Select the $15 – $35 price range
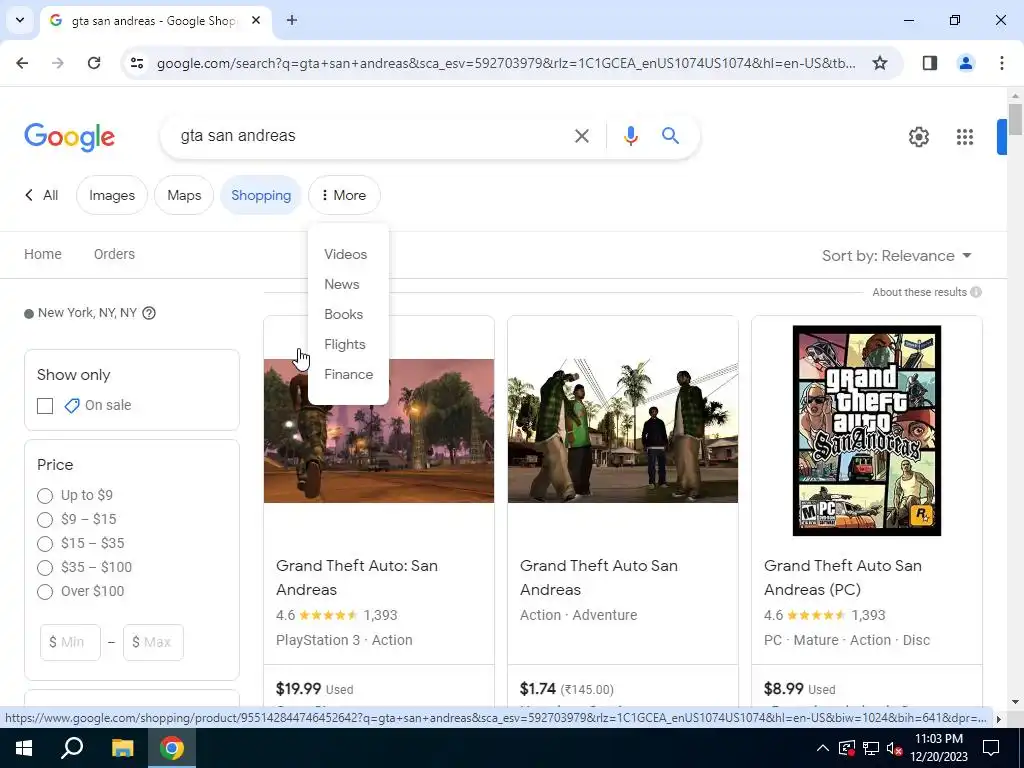This screenshot has height=768, width=1024. tap(45, 543)
